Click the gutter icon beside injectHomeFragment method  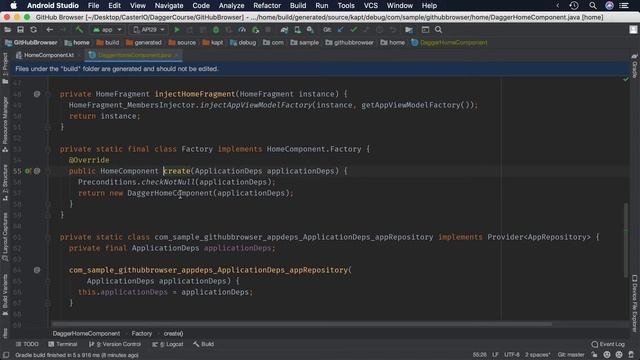click(37, 94)
